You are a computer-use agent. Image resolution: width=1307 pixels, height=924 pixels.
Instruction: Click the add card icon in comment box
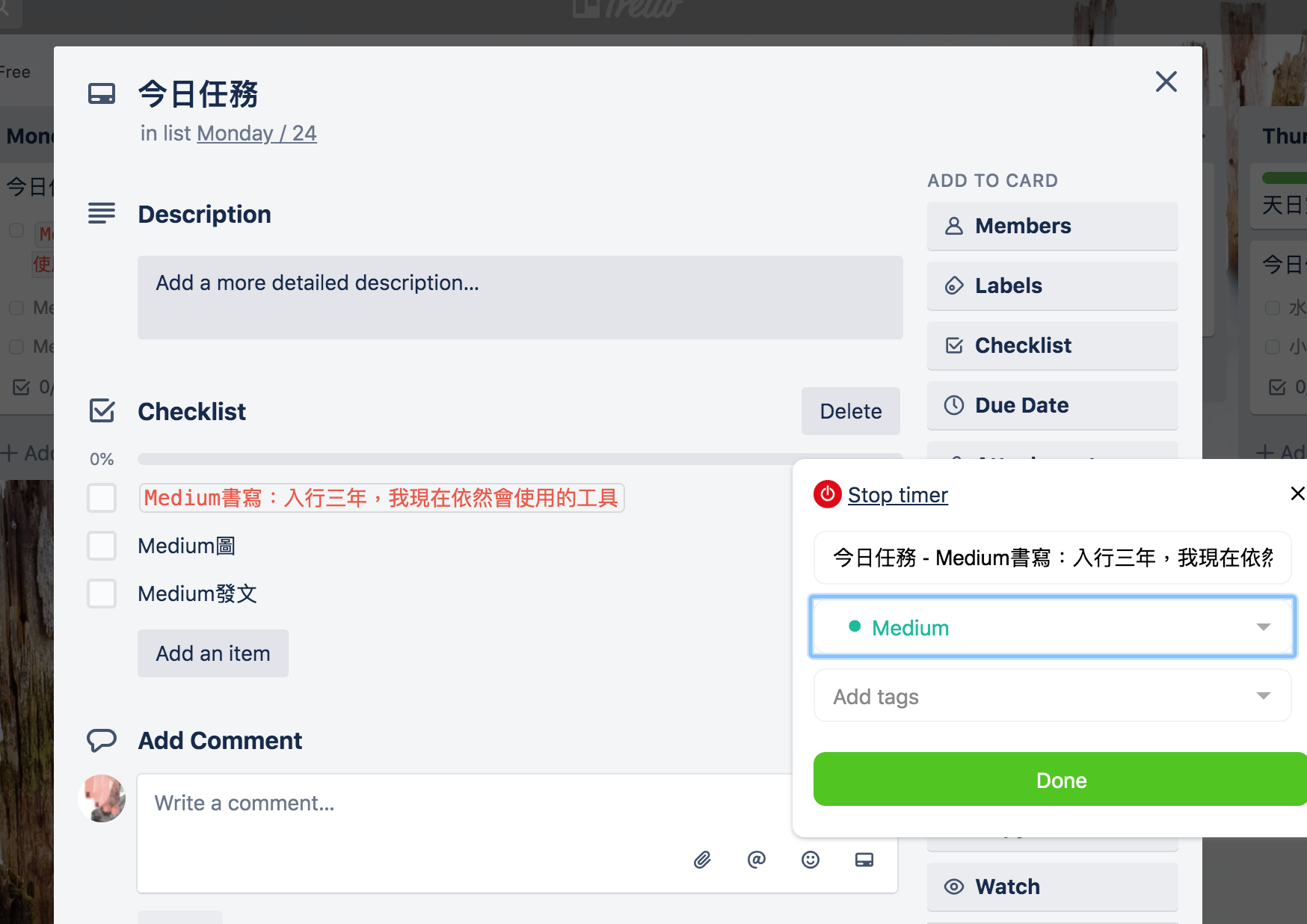pyautogui.click(x=864, y=860)
